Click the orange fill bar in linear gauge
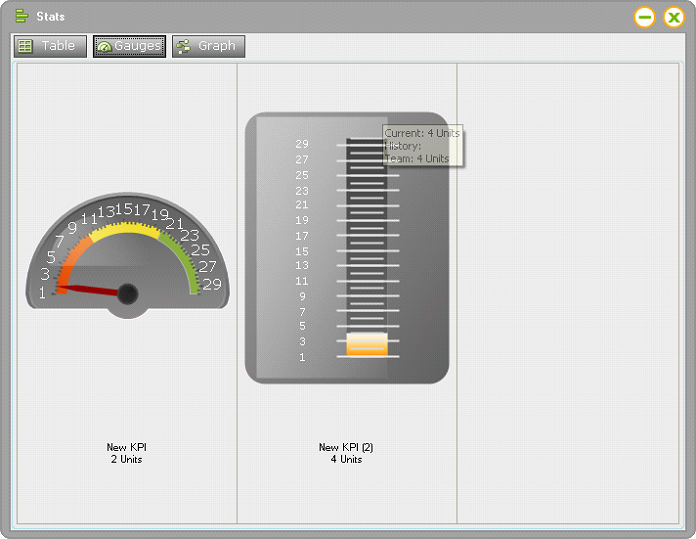The width and height of the screenshot is (696, 539). (367, 344)
